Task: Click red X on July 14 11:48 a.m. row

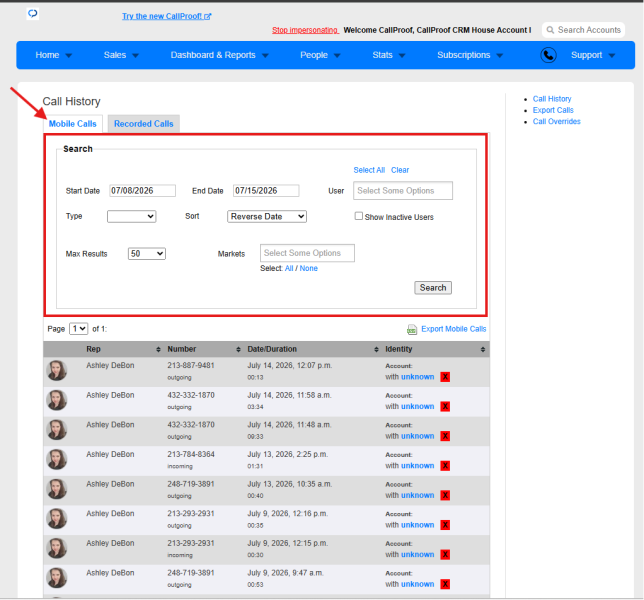Action: (445, 436)
